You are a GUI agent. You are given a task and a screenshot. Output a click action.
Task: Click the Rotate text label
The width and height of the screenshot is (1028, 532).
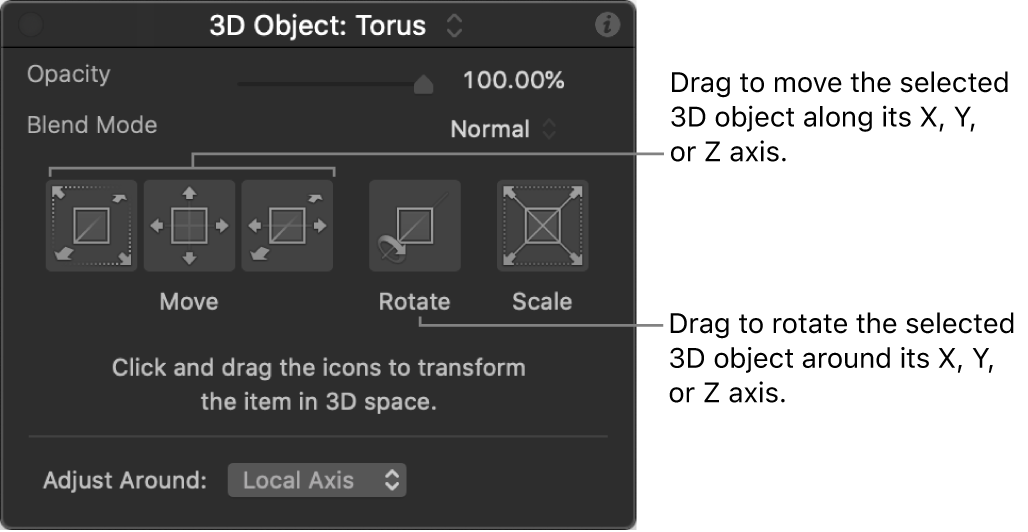click(x=414, y=301)
